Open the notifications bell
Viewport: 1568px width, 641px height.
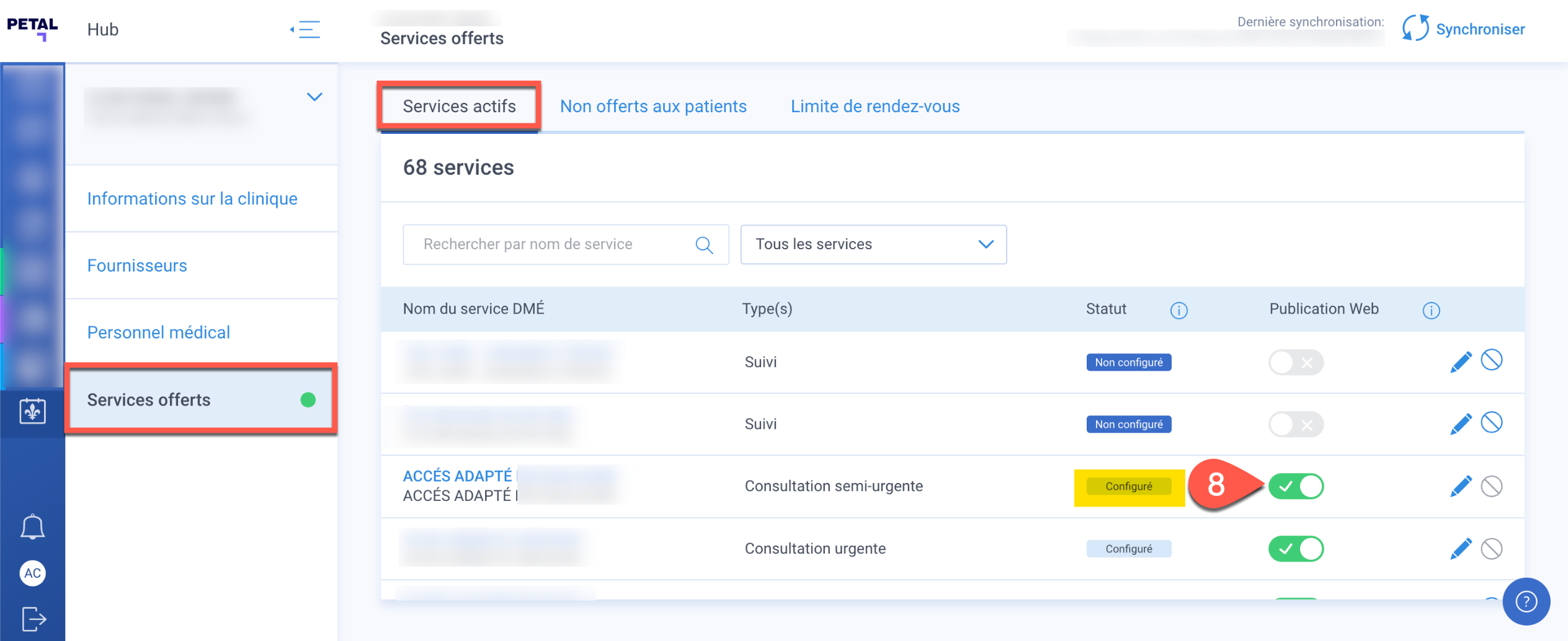[32, 527]
